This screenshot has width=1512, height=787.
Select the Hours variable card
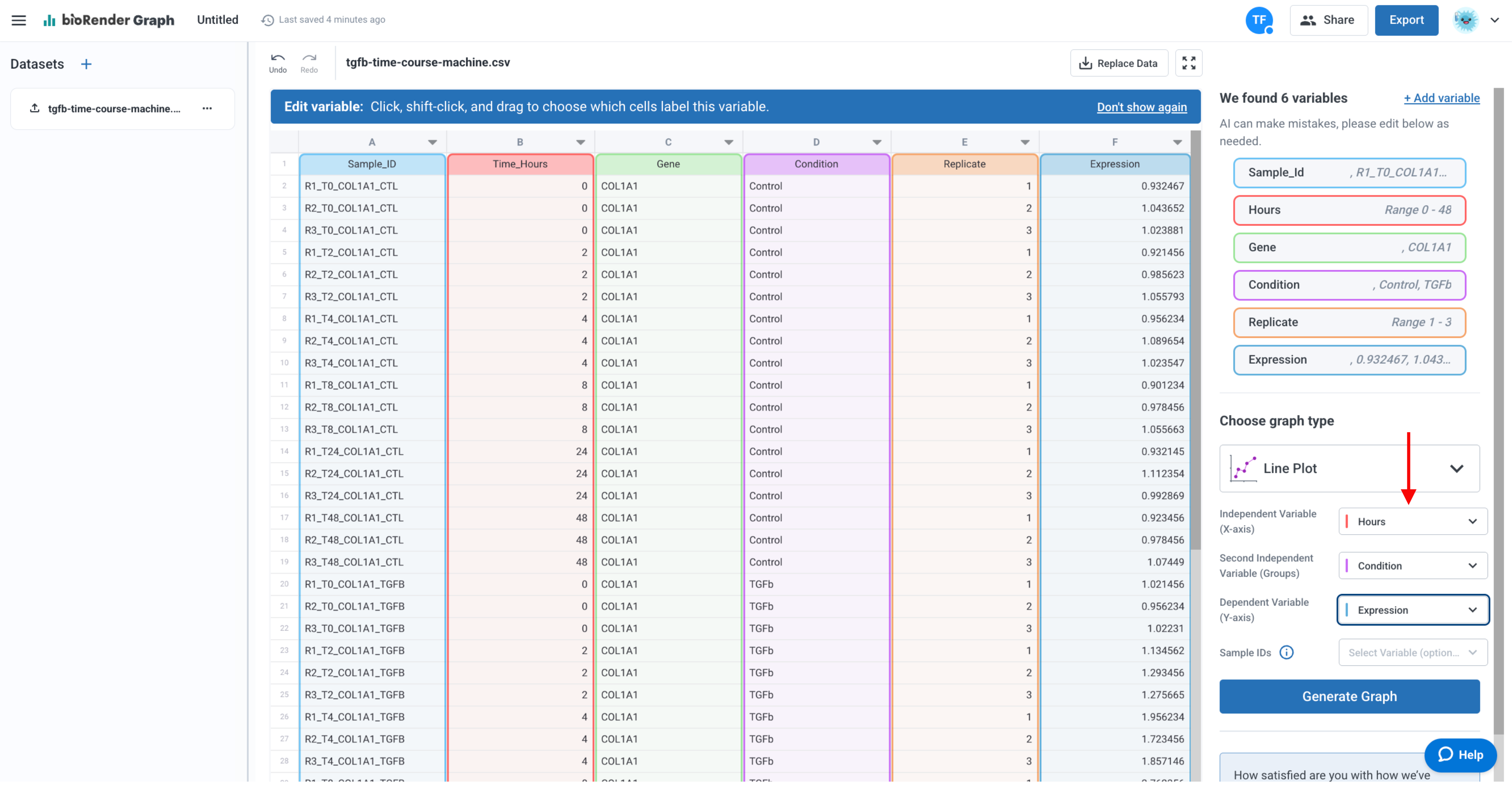[1349, 210]
